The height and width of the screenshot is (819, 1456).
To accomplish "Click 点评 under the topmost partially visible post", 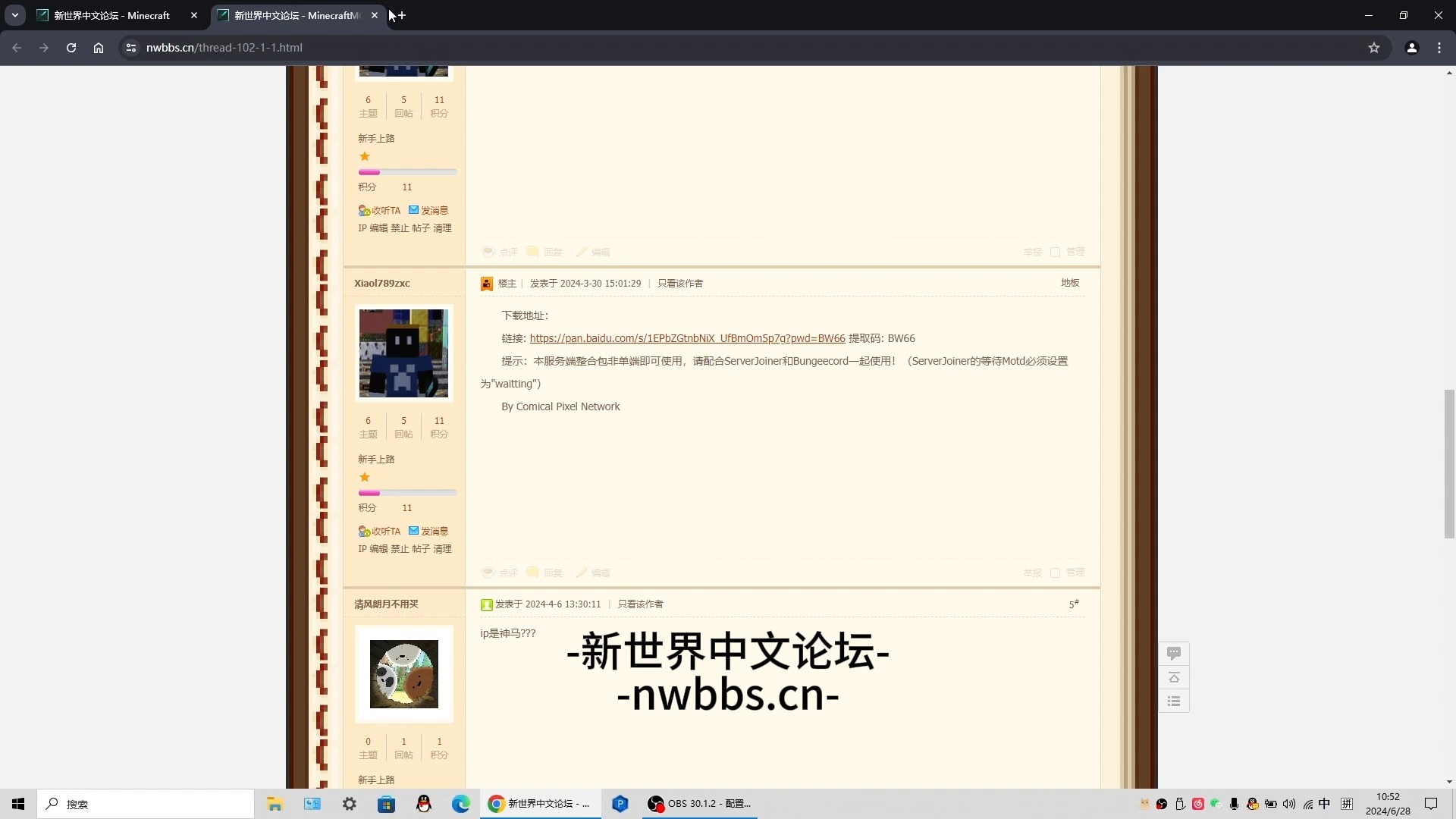I will click(500, 252).
